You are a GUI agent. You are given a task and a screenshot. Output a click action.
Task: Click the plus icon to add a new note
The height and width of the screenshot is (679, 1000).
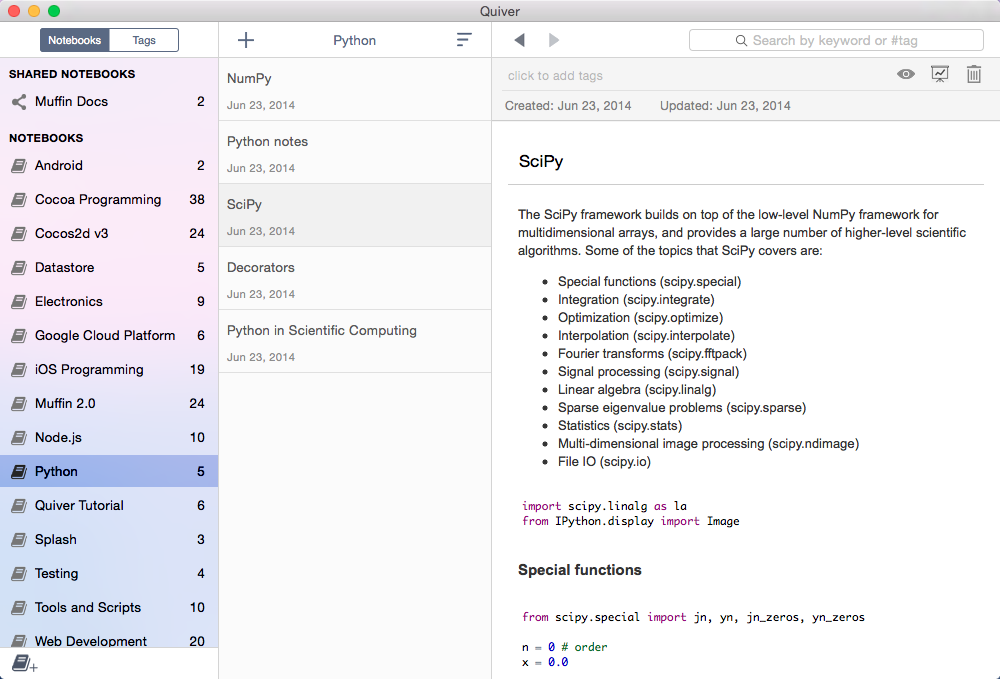point(246,40)
